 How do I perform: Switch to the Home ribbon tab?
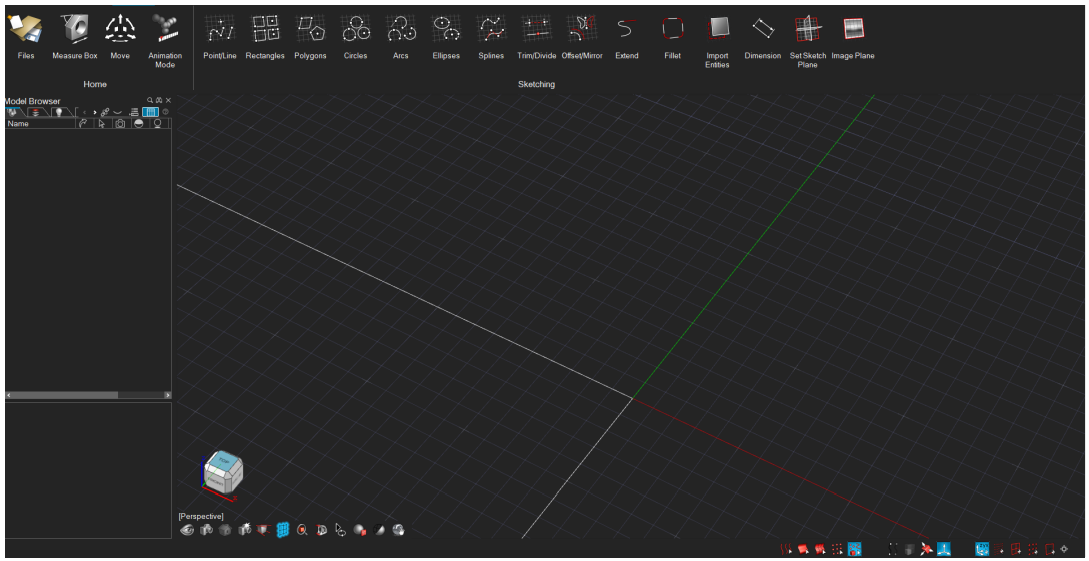[95, 84]
